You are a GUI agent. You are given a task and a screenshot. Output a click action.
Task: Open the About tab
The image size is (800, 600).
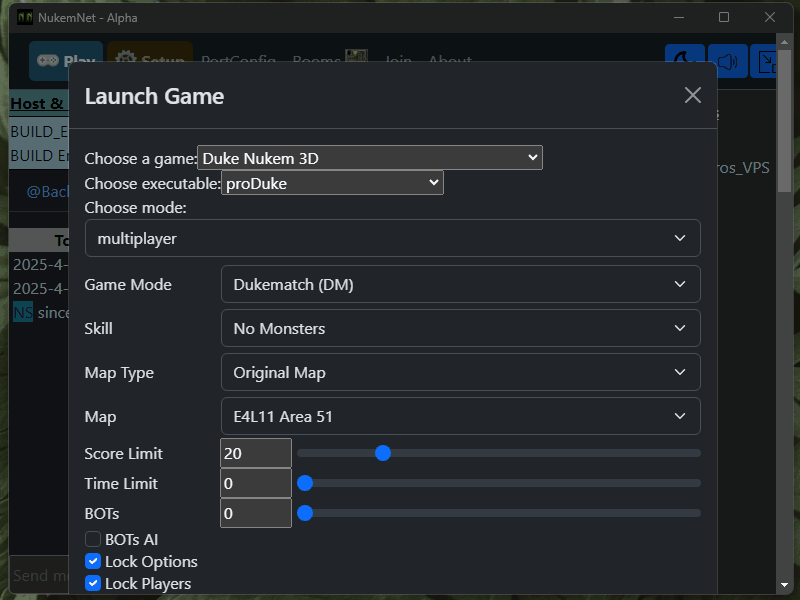(x=450, y=58)
